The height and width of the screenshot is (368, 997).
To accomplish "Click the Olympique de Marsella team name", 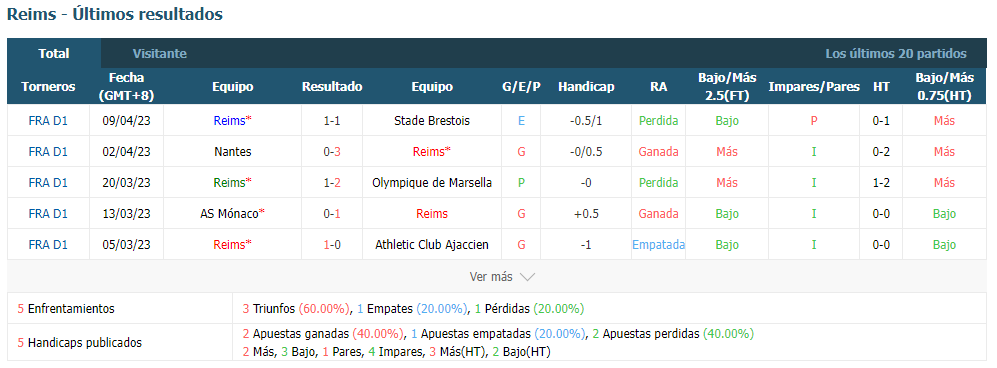I will pos(432,183).
